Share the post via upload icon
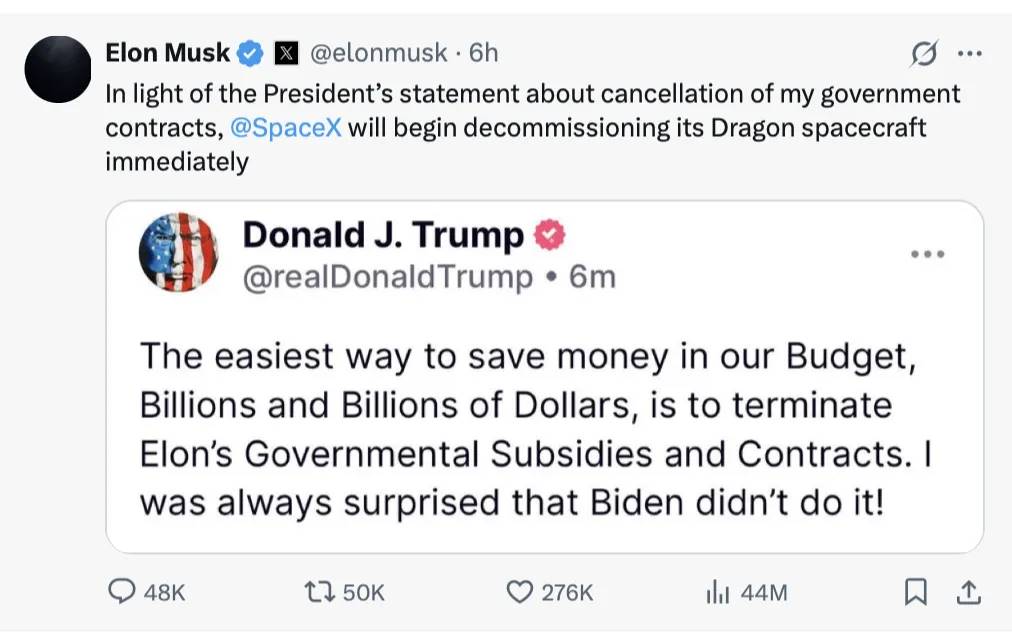Screen dimensions: 1012x636 point(967,593)
